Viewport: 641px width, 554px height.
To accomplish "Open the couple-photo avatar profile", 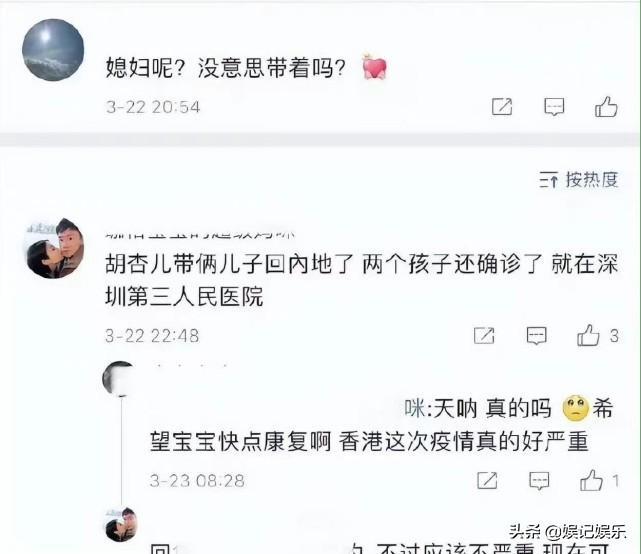I will [x=56, y=248].
